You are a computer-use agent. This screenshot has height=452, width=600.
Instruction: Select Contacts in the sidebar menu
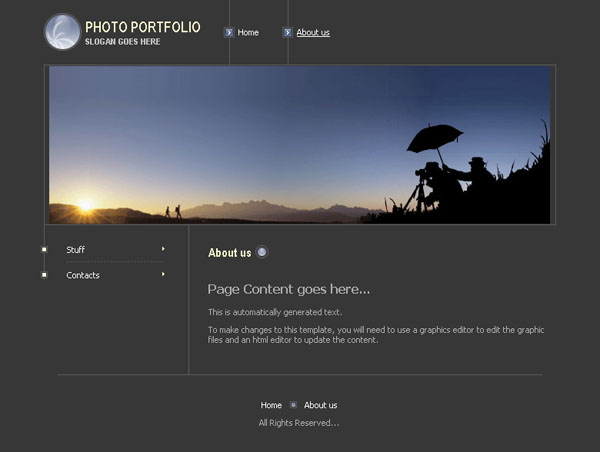pyautogui.click(x=83, y=275)
